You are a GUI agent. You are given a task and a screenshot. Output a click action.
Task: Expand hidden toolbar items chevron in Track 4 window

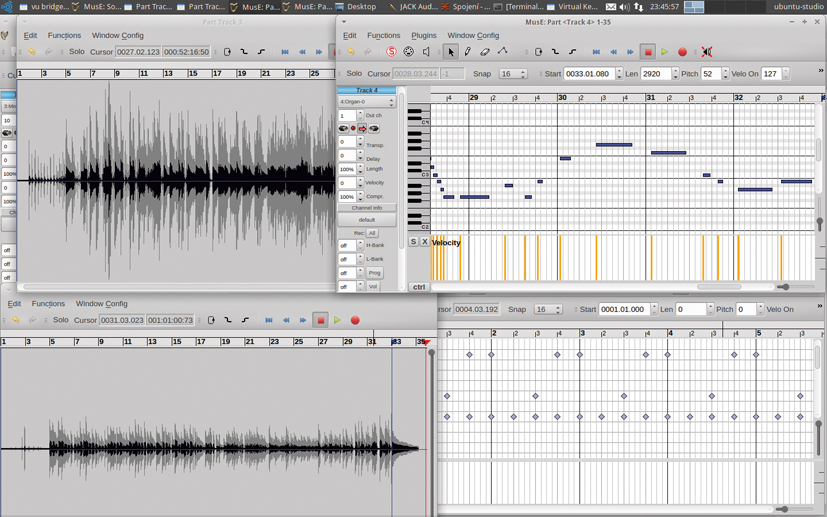pyautogui.click(x=820, y=71)
